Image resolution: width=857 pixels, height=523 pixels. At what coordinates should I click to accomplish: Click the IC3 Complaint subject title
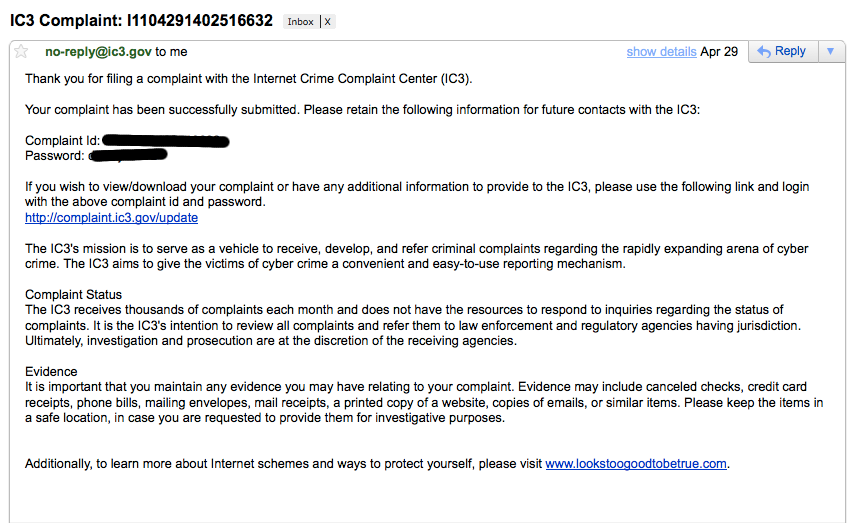pyautogui.click(x=142, y=21)
